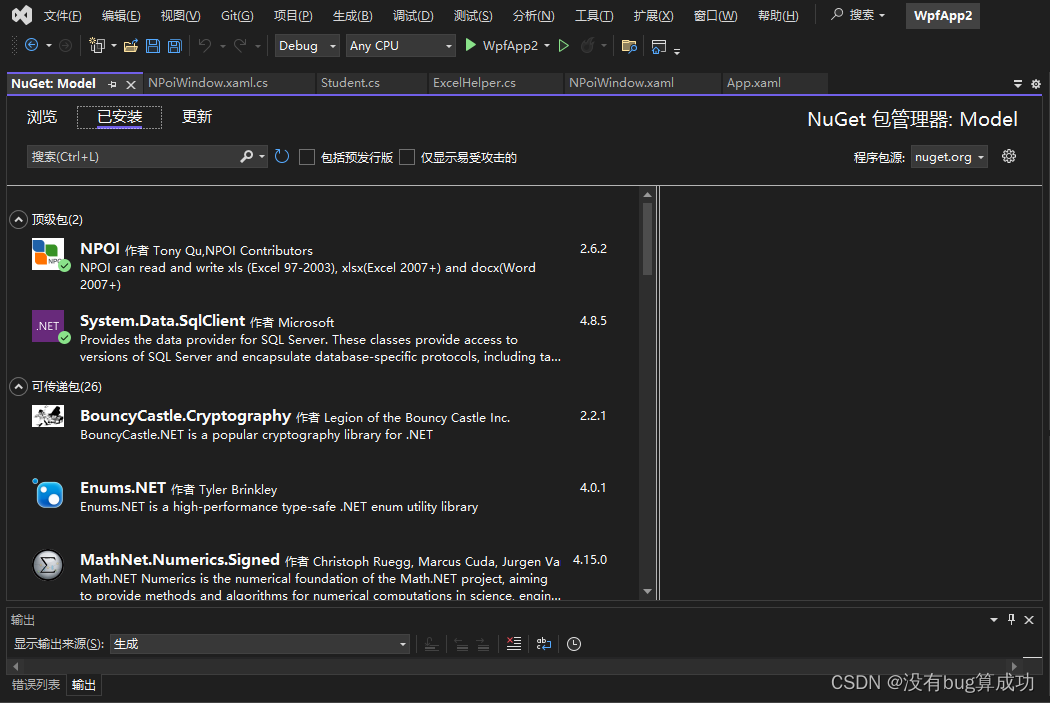
Task: Click the hot reload flame icon
Action: tap(587, 46)
